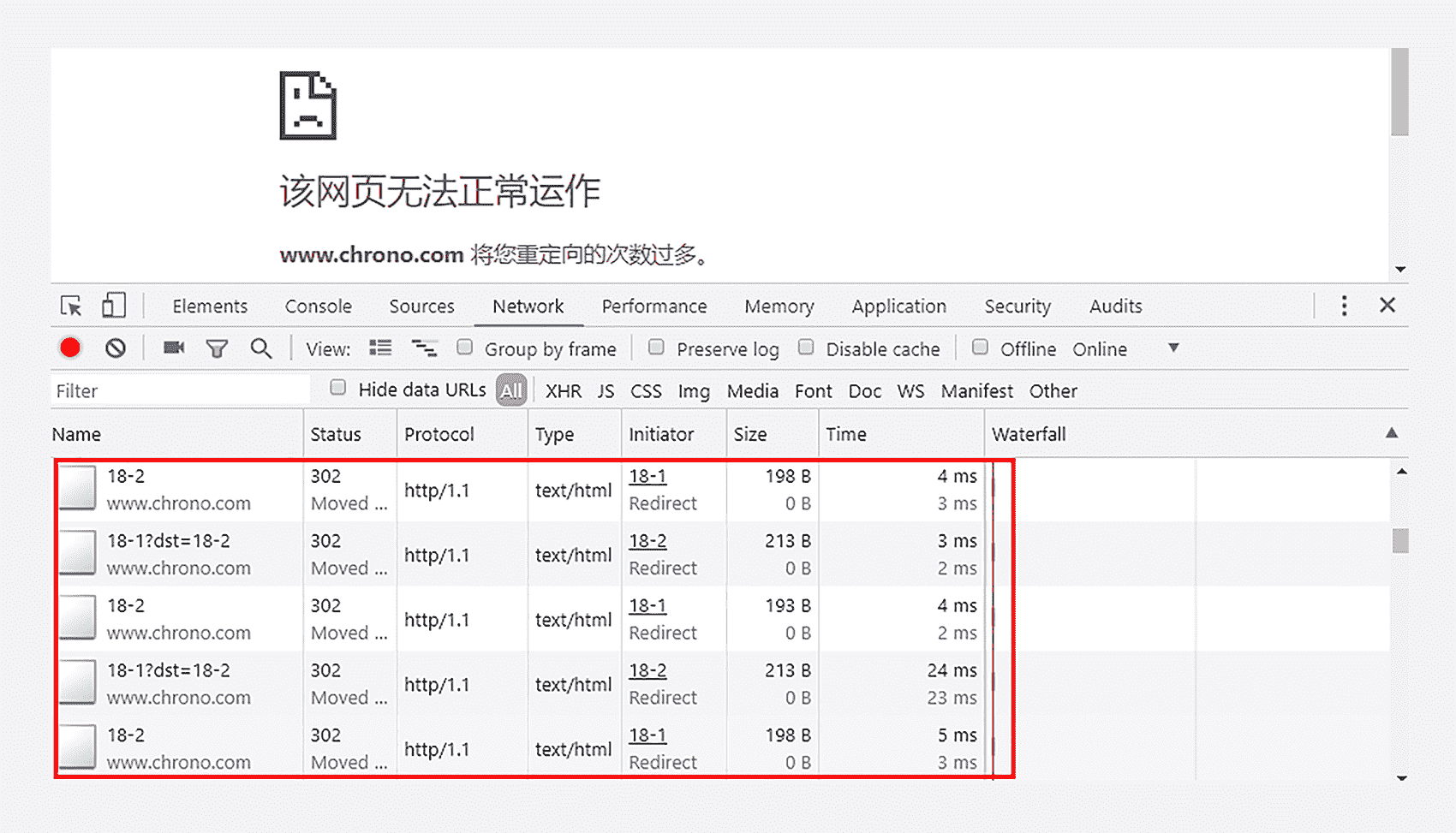
Task: Toggle the device toolbar icon
Action: 113,305
